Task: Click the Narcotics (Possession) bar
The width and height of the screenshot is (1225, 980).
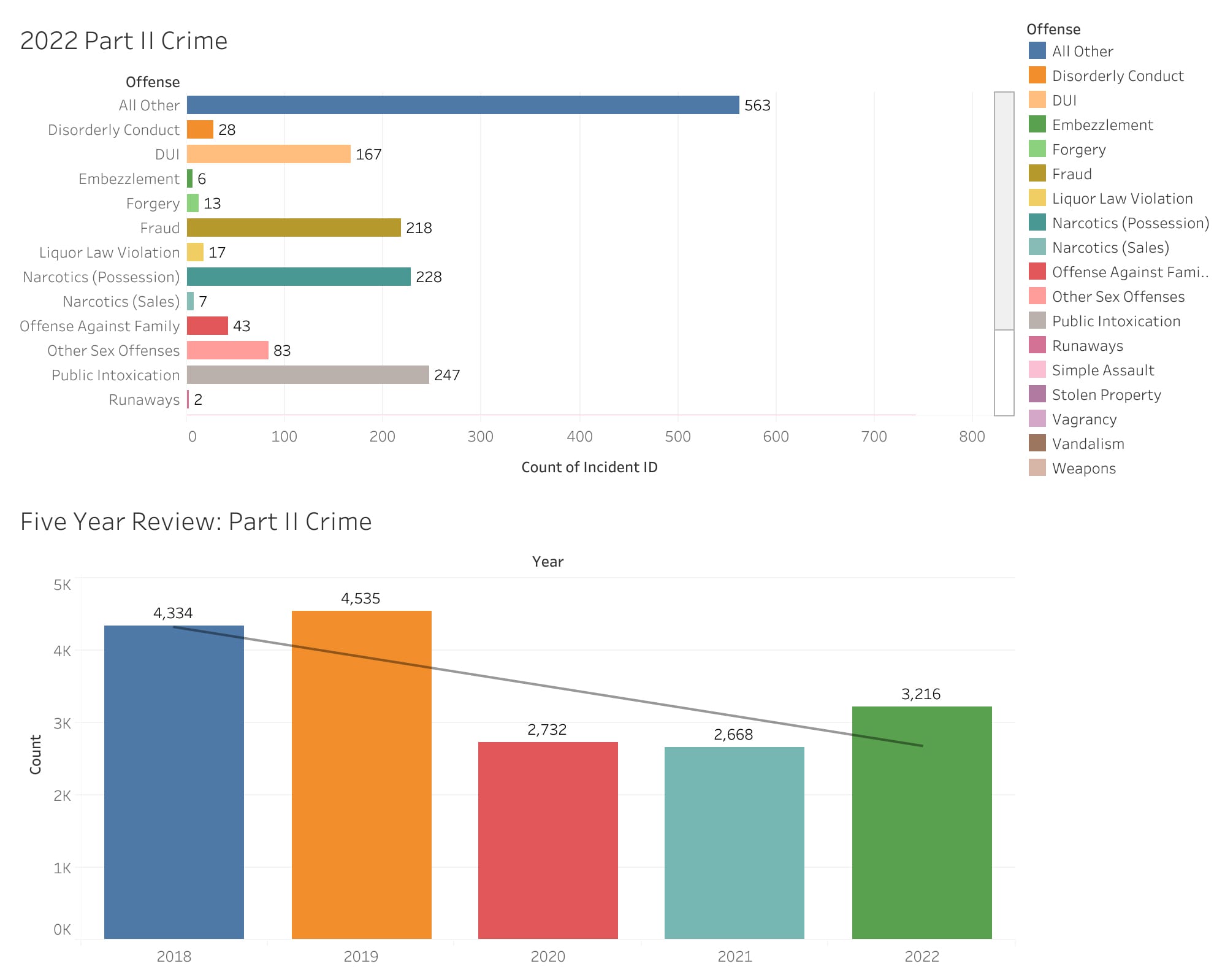Action: [298, 277]
